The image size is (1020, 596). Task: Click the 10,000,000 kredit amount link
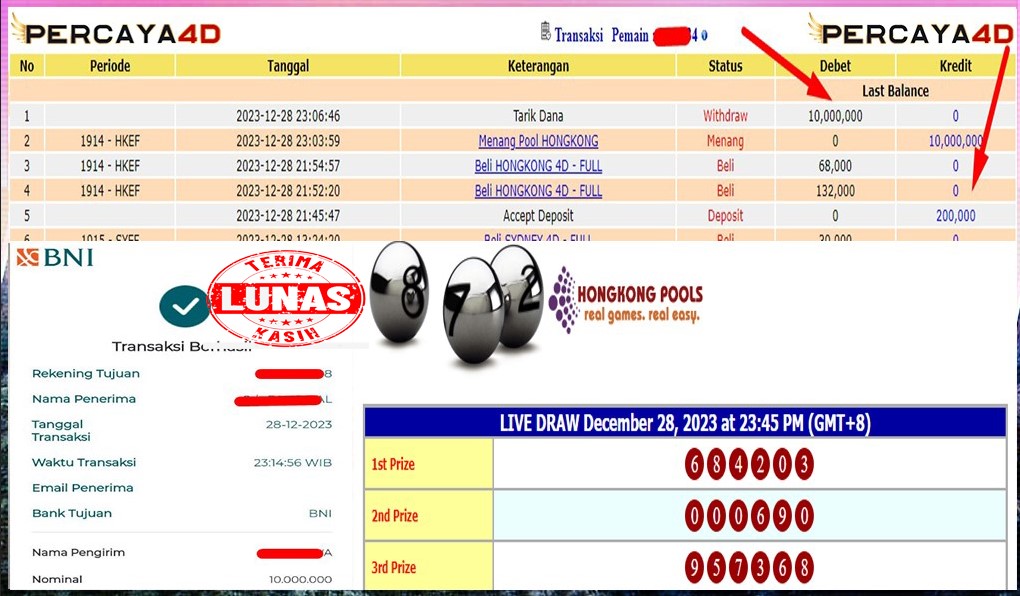[x=954, y=141]
